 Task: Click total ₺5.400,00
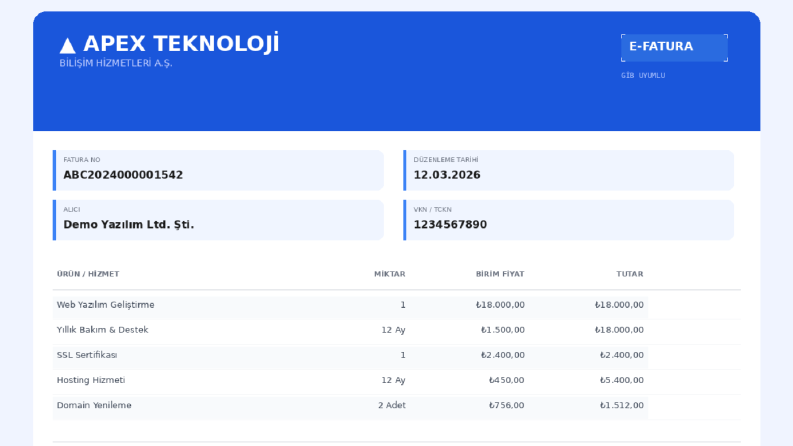(x=622, y=380)
